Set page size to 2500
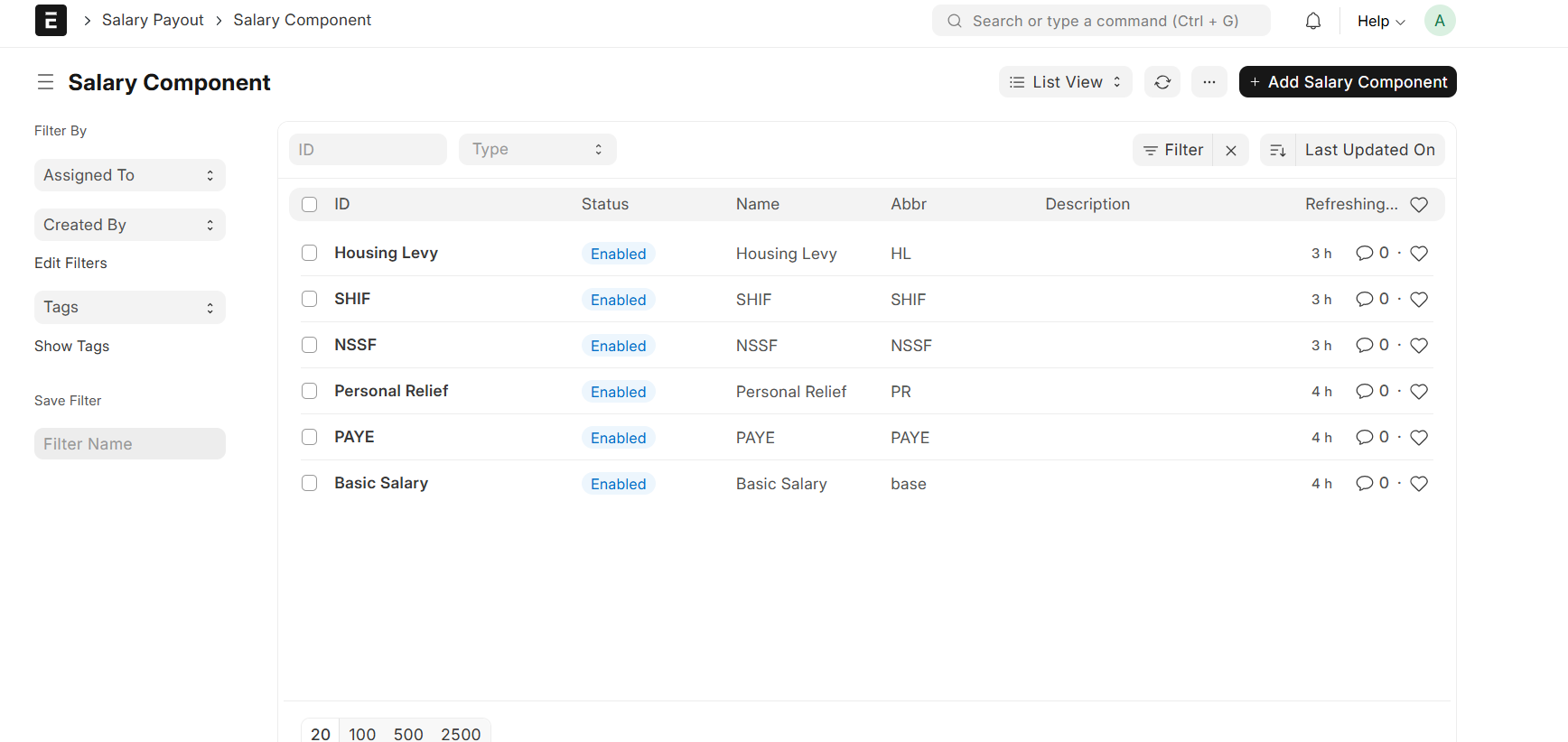 [461, 734]
